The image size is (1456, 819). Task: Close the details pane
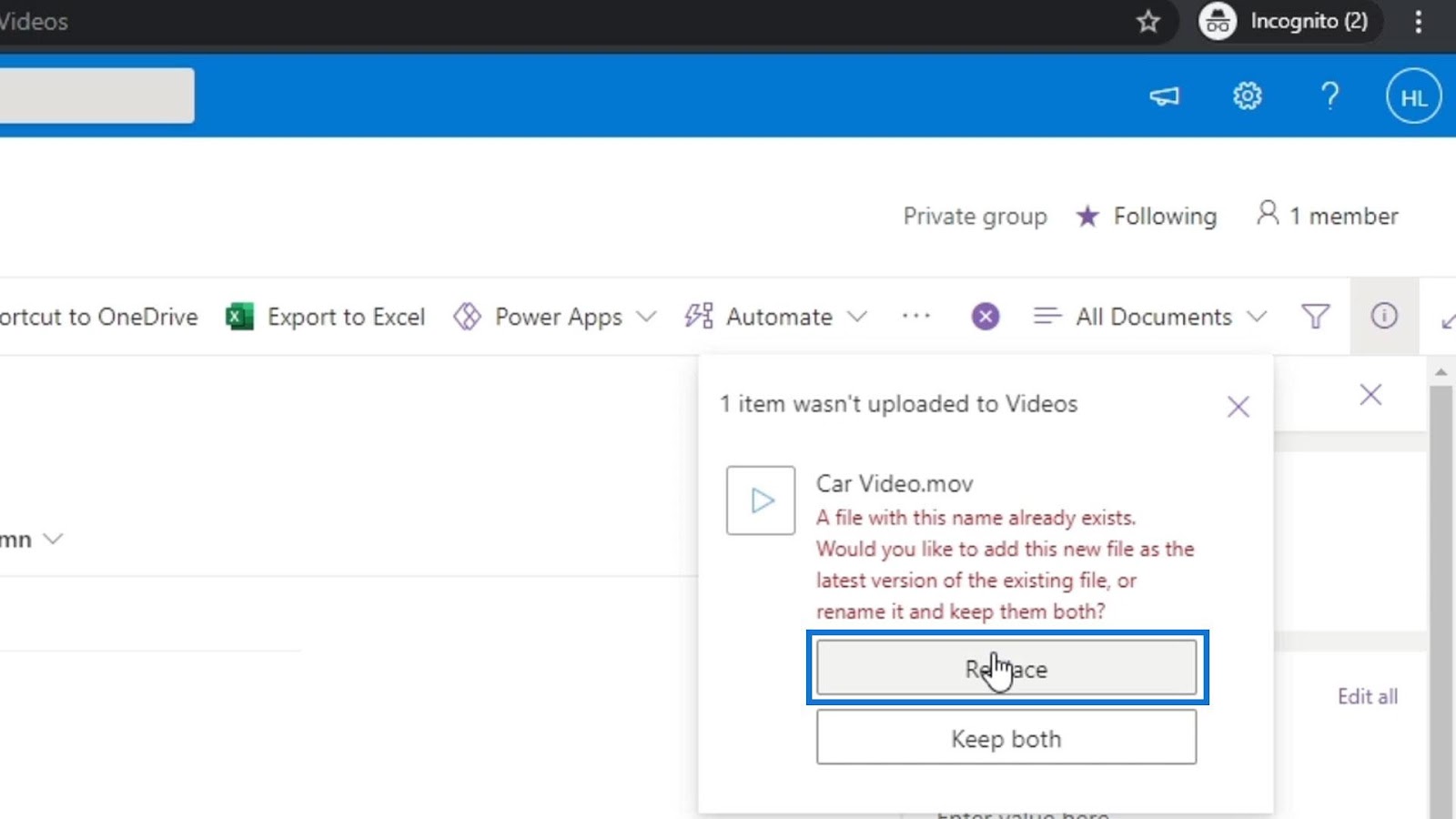(1370, 394)
